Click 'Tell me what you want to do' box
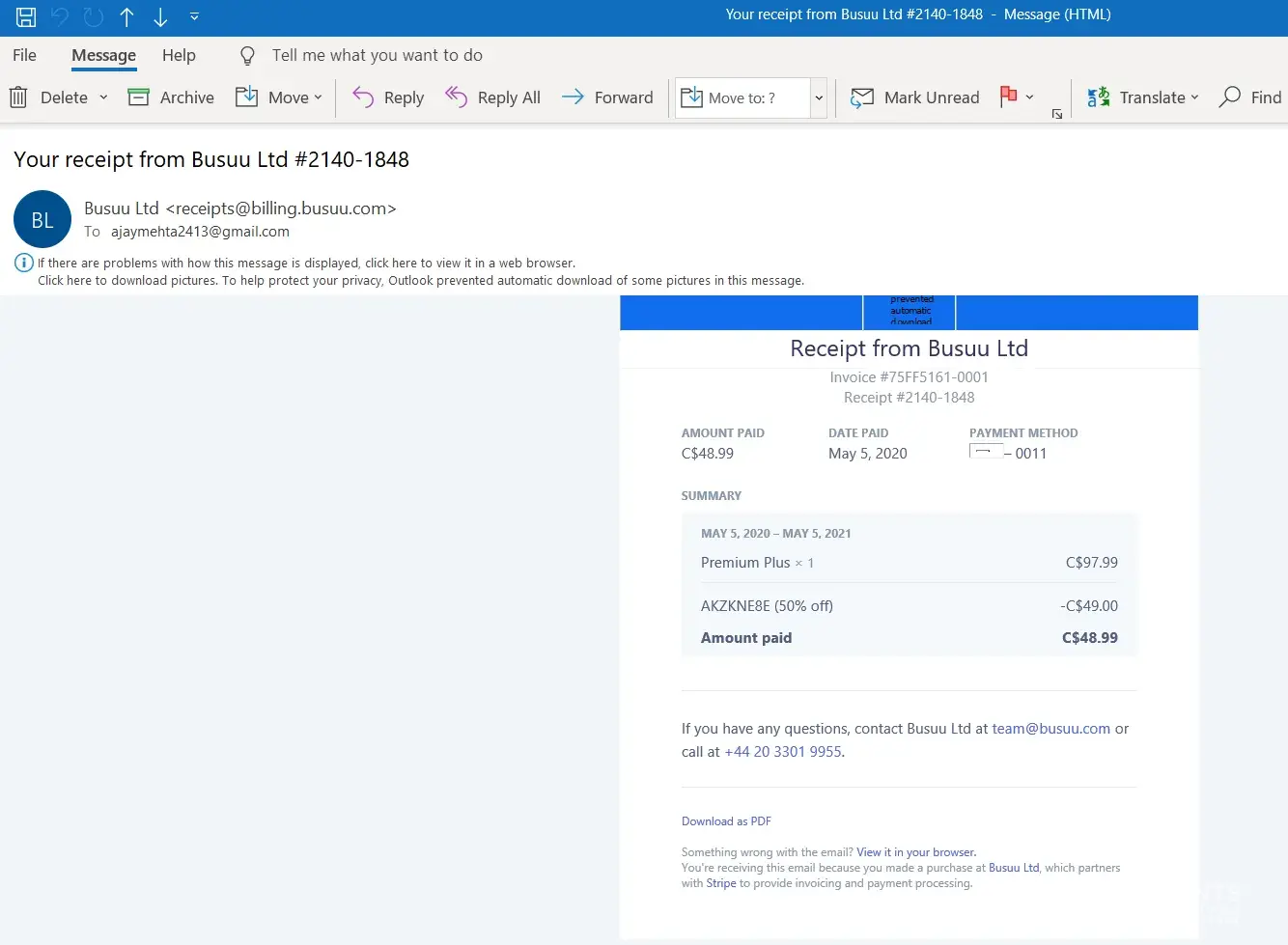This screenshot has width=1288, height=945. point(377,55)
